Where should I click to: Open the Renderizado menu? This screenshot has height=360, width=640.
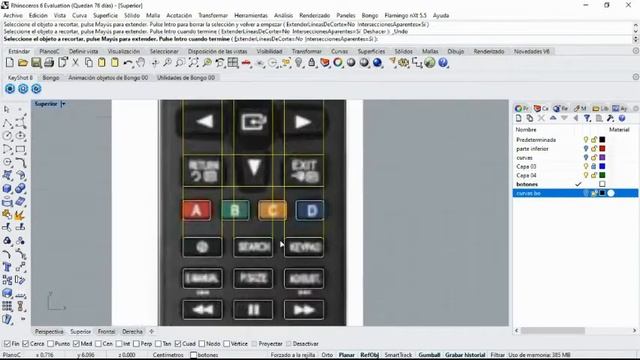click(314, 16)
